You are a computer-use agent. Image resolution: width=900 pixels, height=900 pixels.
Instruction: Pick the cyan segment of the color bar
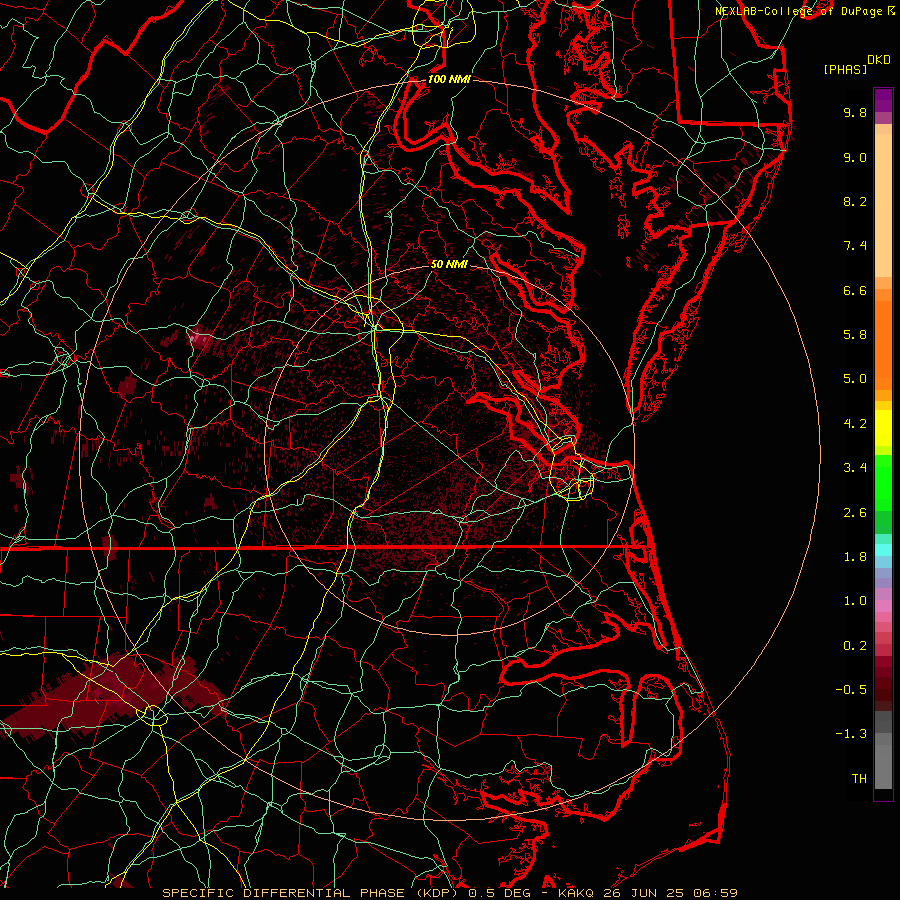tap(883, 550)
